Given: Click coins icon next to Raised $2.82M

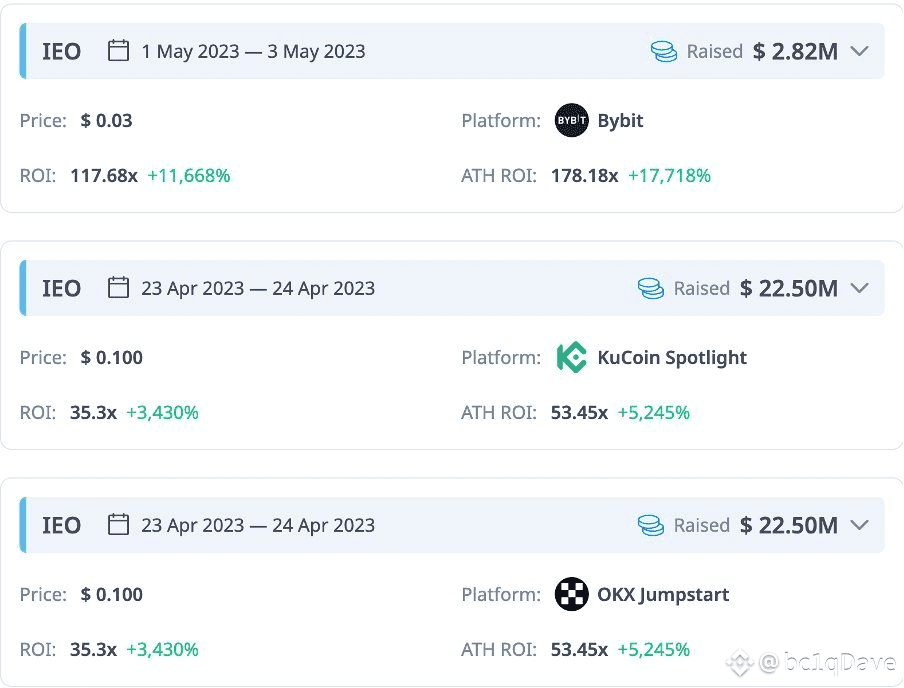Looking at the screenshot, I should click(664, 51).
